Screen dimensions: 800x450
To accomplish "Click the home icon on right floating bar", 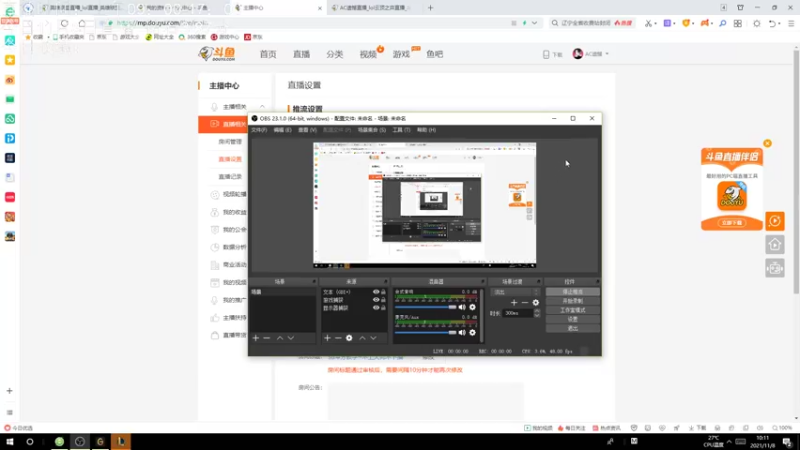I will pyautogui.click(x=775, y=245).
